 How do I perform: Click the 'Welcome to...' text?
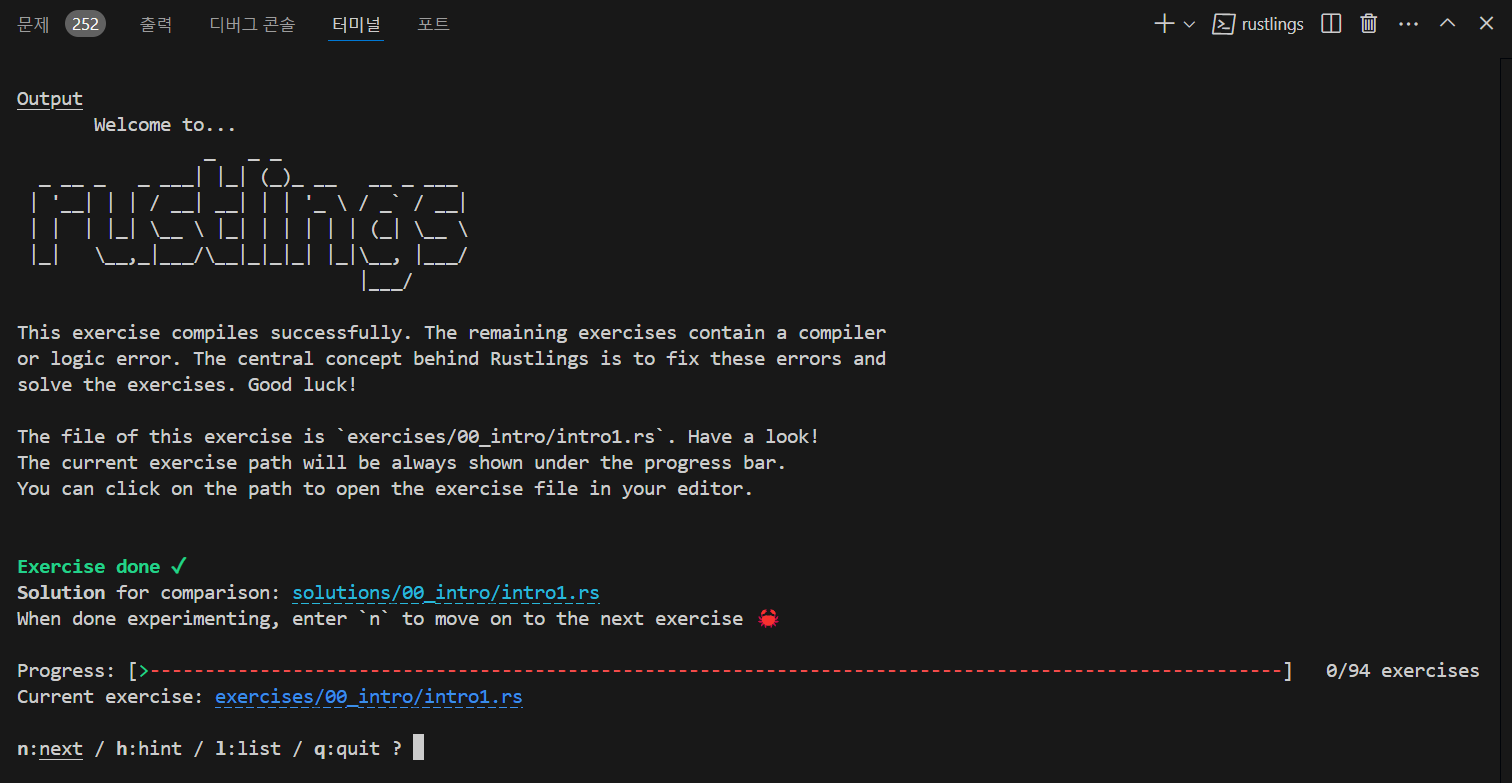[x=165, y=125]
